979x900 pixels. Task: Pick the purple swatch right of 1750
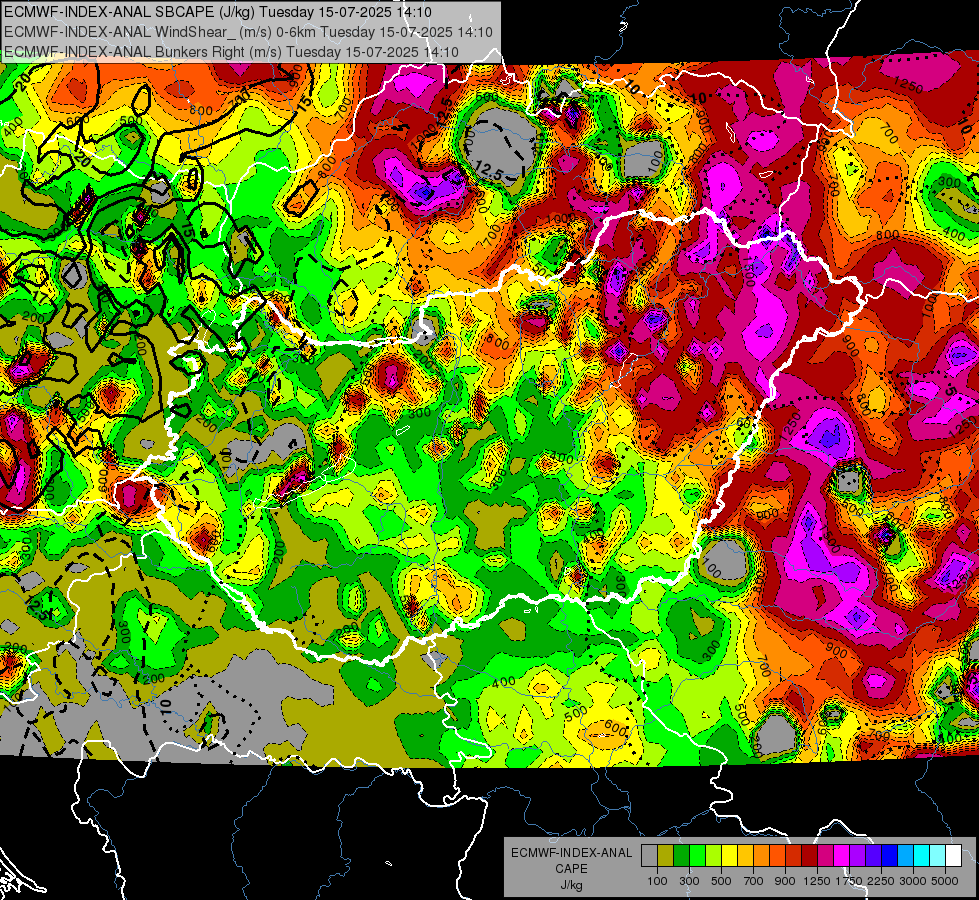click(x=857, y=856)
